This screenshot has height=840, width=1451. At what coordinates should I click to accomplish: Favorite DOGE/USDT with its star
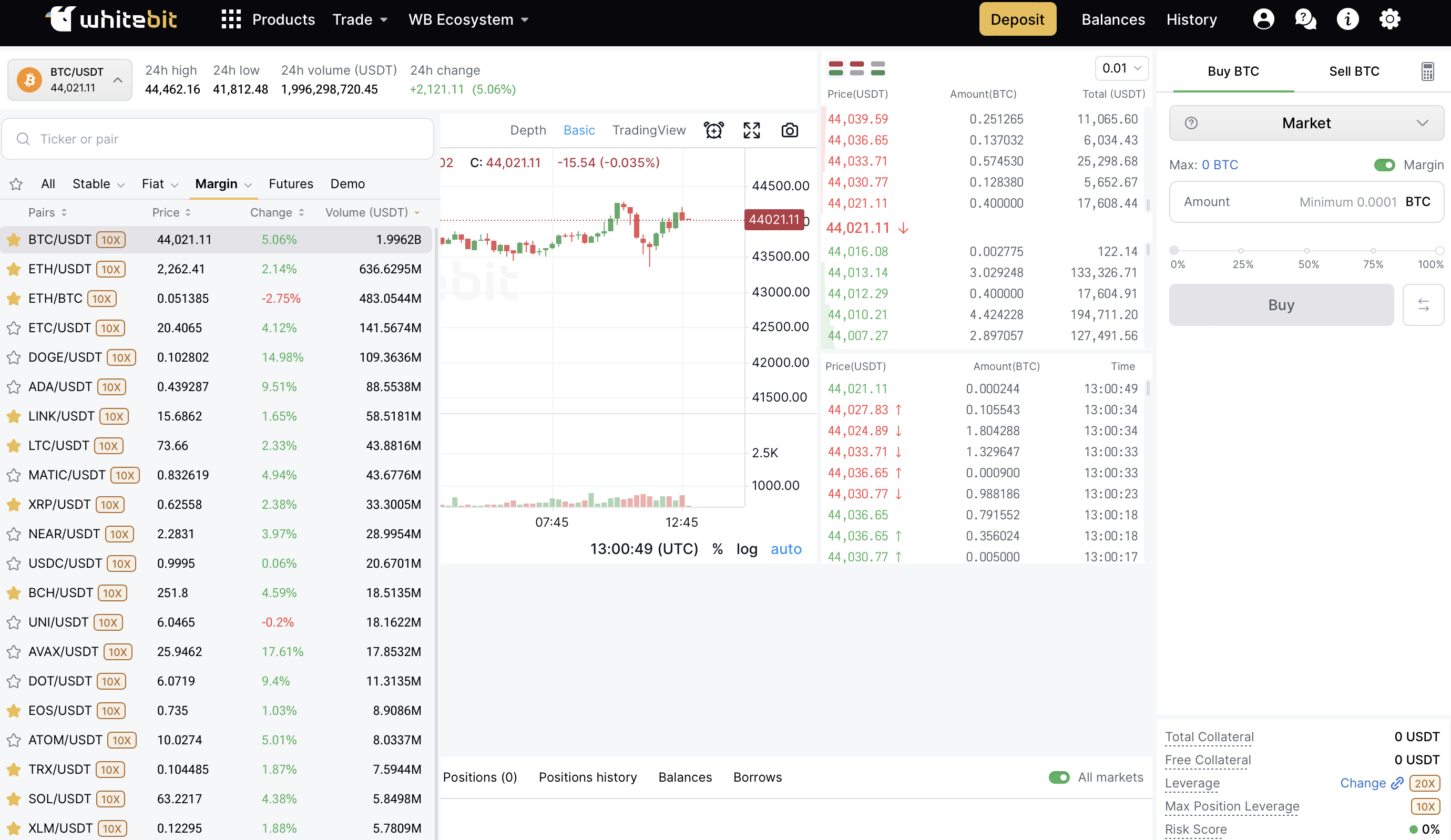[14, 357]
